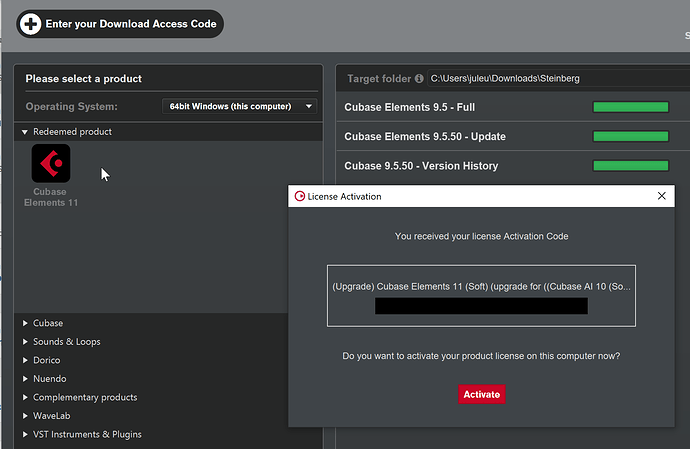Image resolution: width=690 pixels, height=449 pixels.
Task: Expand the Complementary products category
Action: click(25, 397)
